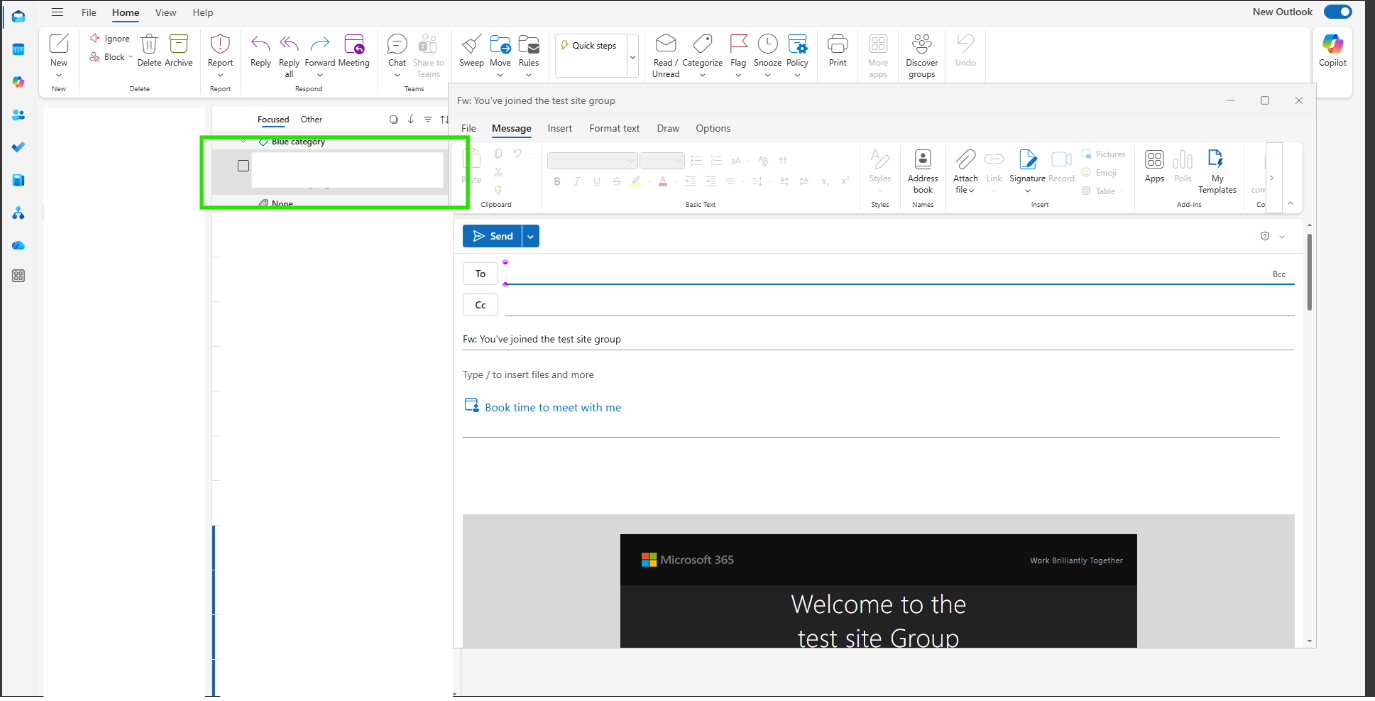Click the Print icon in the Home ribbon
Image resolution: width=1375 pixels, height=701 pixels.
838,50
